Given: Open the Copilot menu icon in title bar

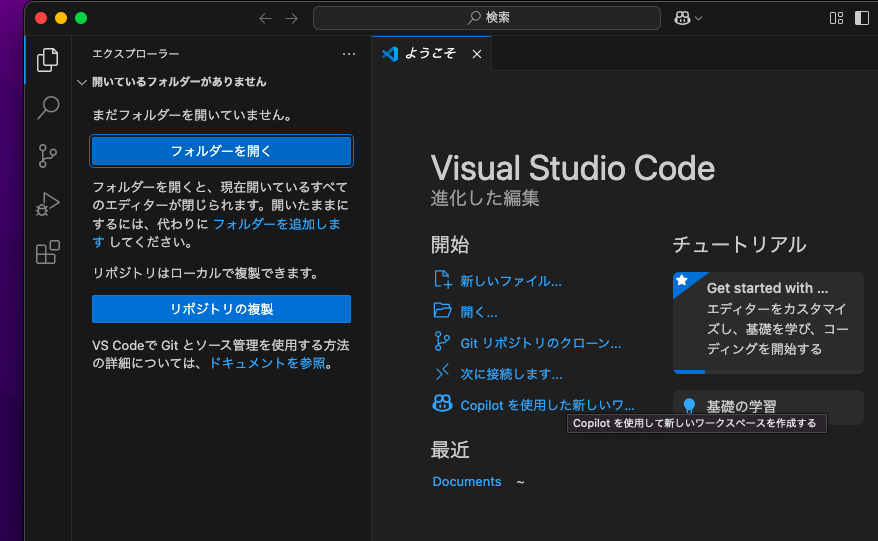Looking at the screenshot, I should click(x=682, y=18).
